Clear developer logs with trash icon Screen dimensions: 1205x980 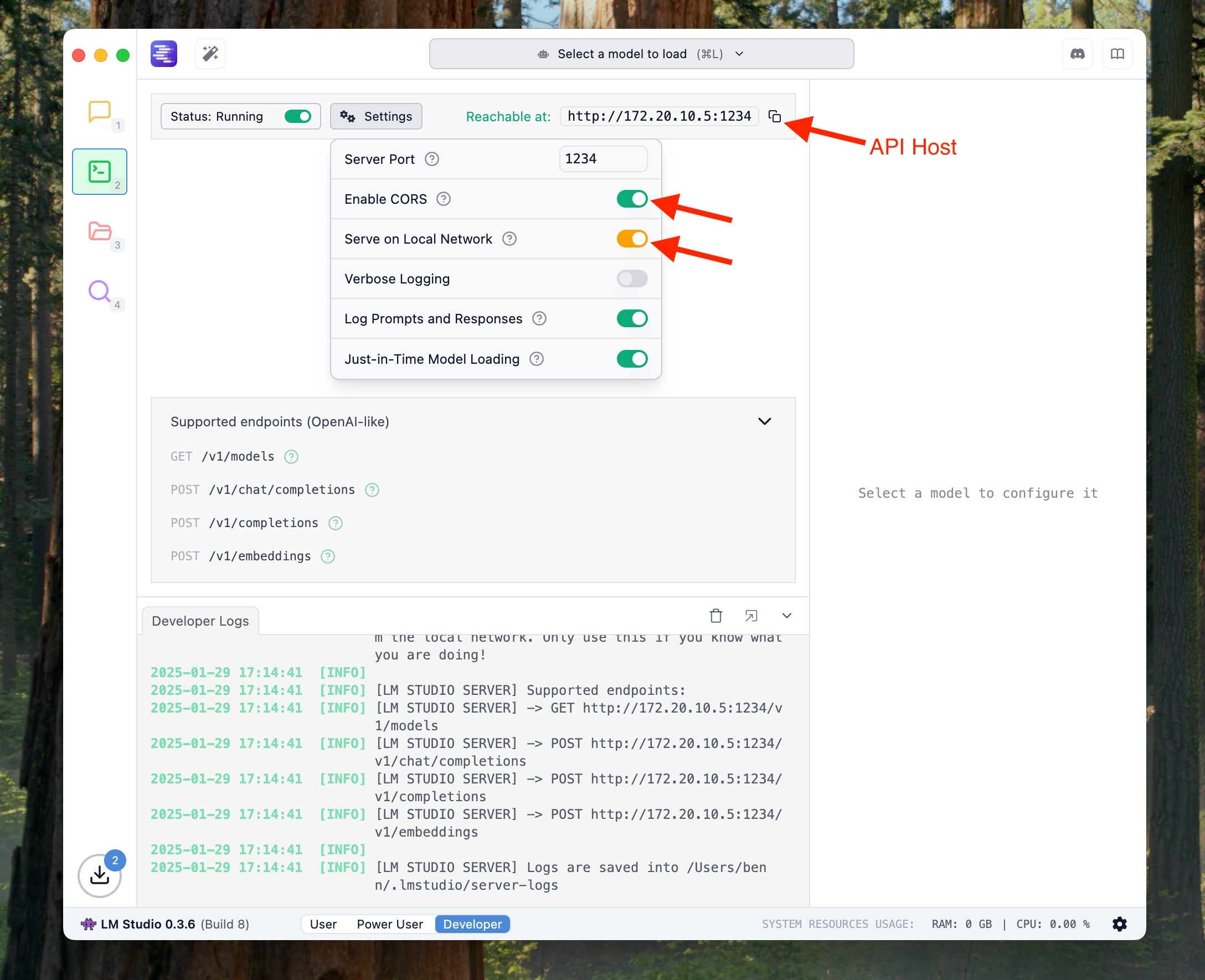pos(715,616)
